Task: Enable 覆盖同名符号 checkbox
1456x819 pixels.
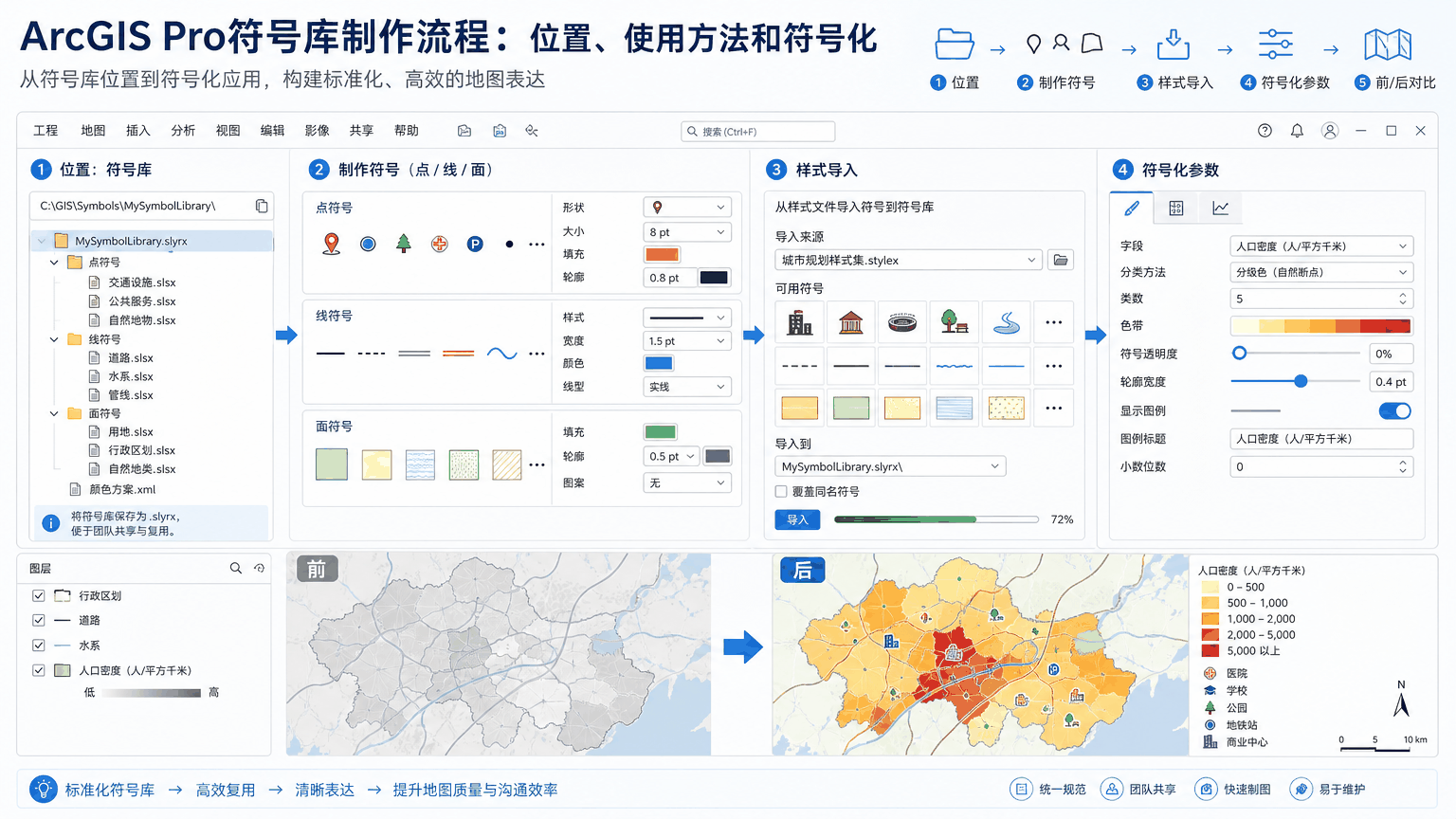Action: tap(781, 491)
